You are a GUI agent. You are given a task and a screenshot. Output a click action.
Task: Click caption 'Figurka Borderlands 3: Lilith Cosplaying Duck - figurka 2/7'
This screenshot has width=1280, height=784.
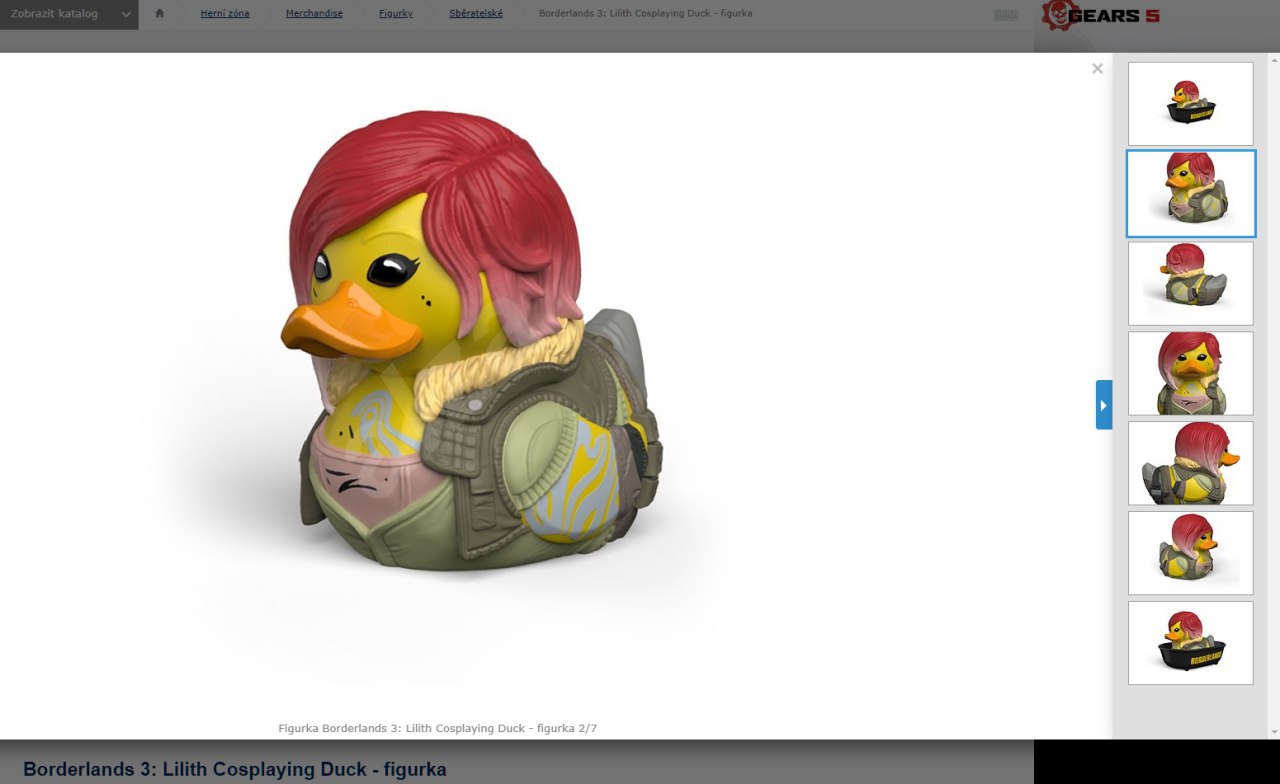point(438,728)
